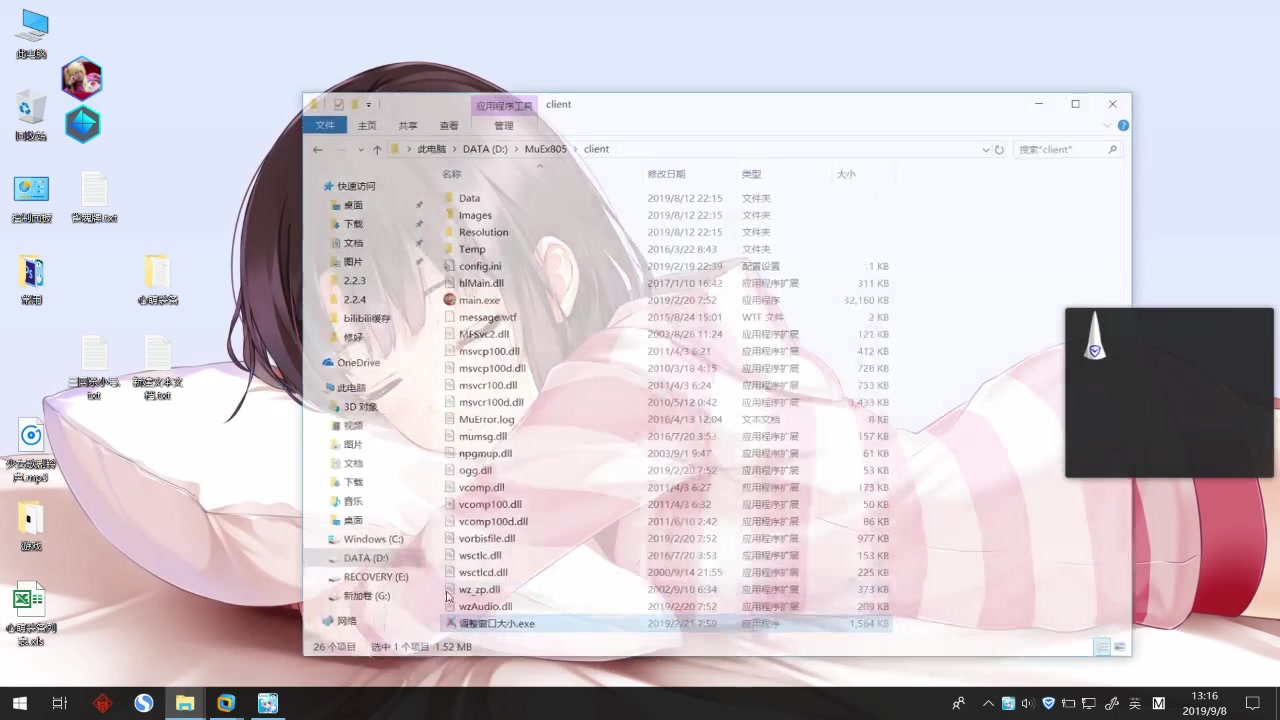The image size is (1280, 720).
Task: Select the main.exe application
Action: 479,300
